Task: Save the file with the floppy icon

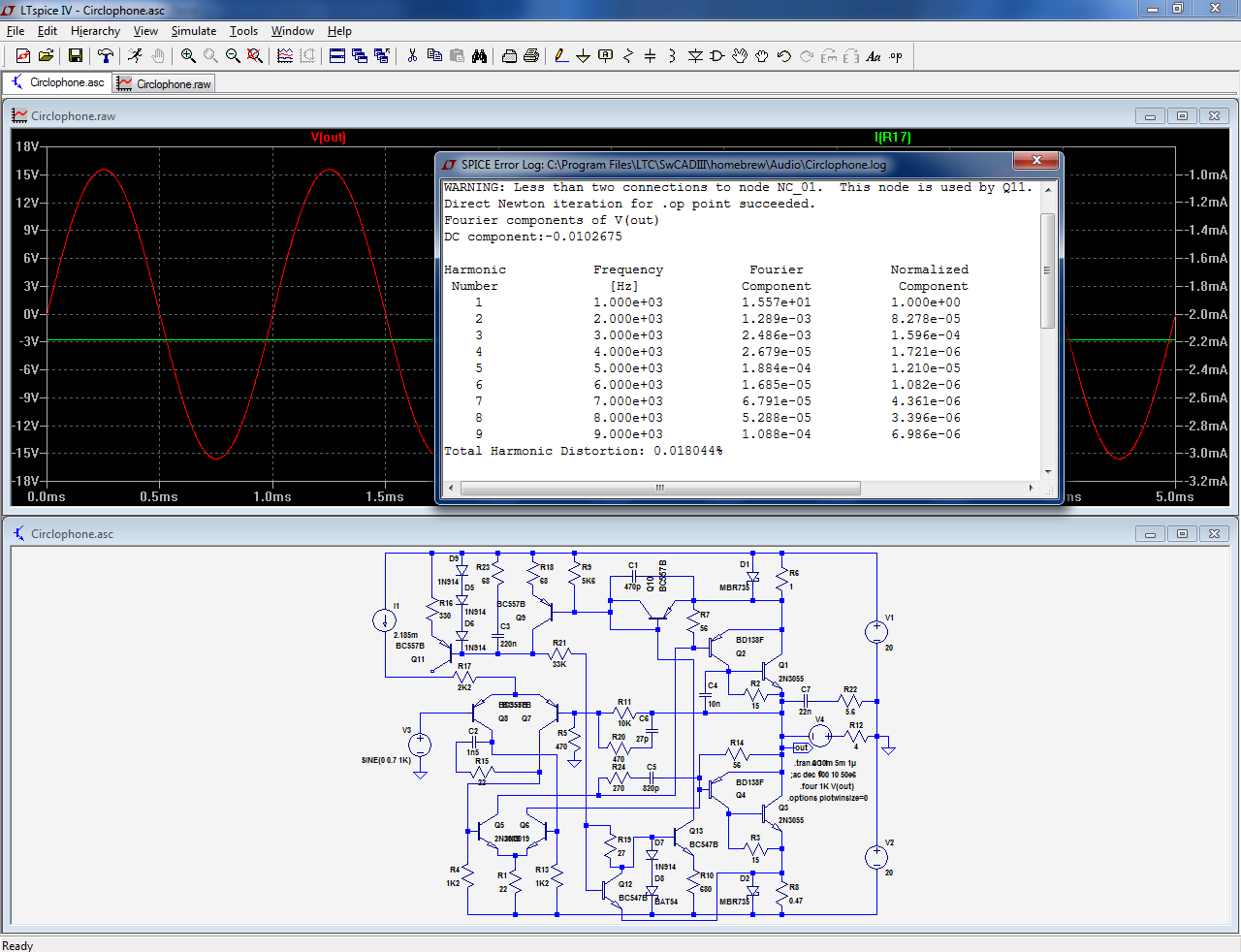Action: (x=76, y=56)
